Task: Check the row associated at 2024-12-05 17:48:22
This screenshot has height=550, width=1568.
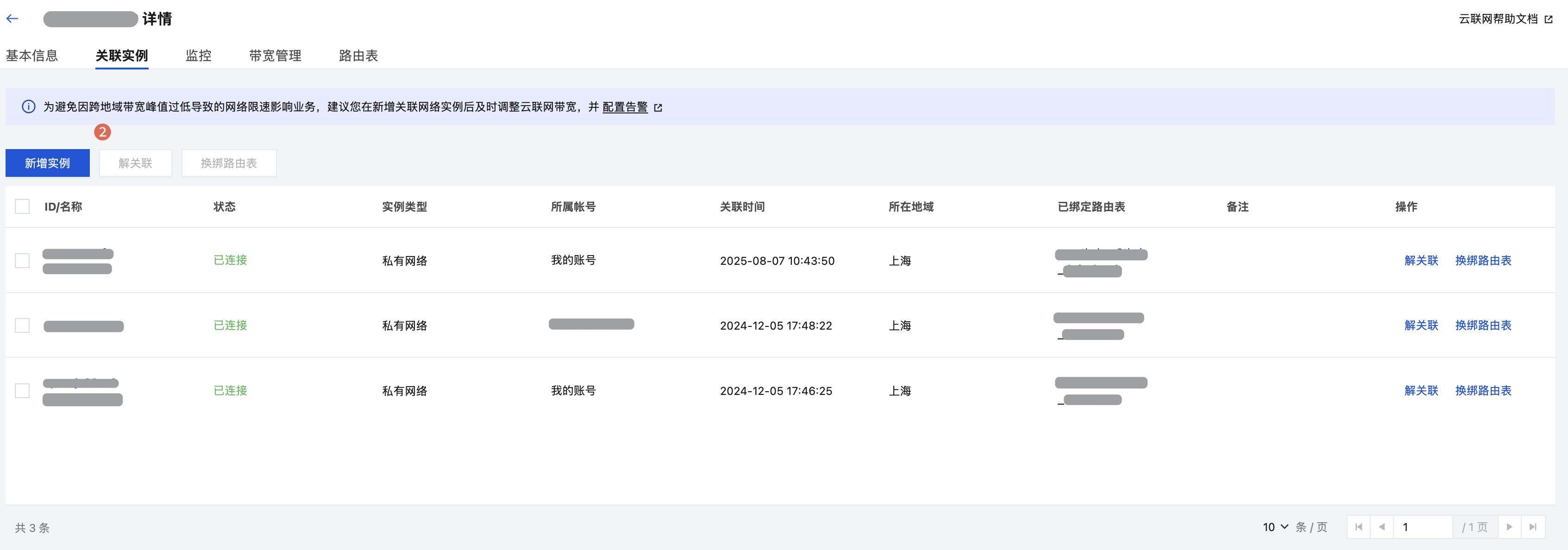Action: point(23,325)
